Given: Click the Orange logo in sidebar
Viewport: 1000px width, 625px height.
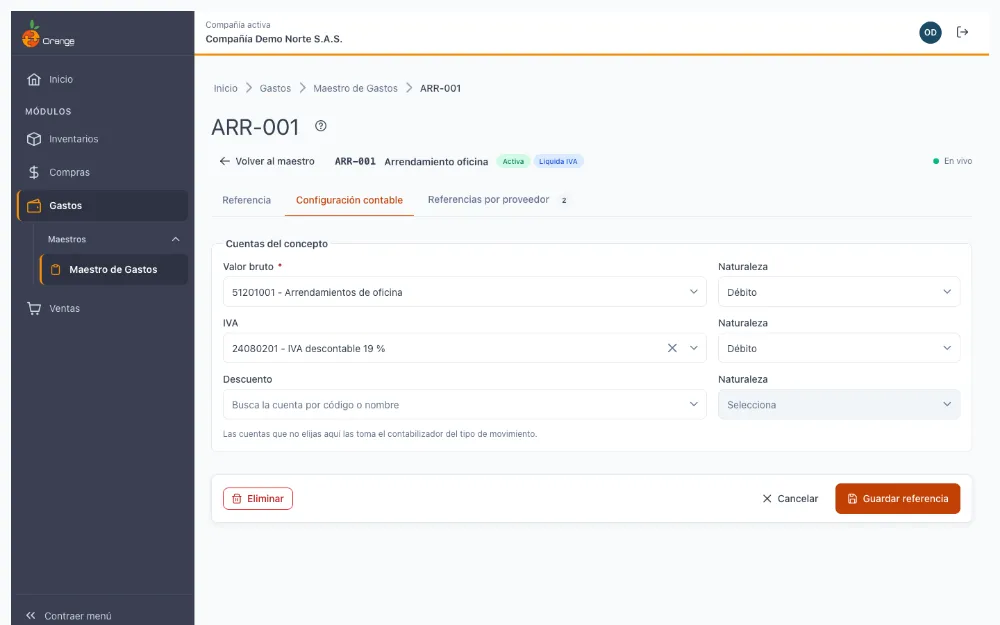Looking at the screenshot, I should [x=48, y=34].
